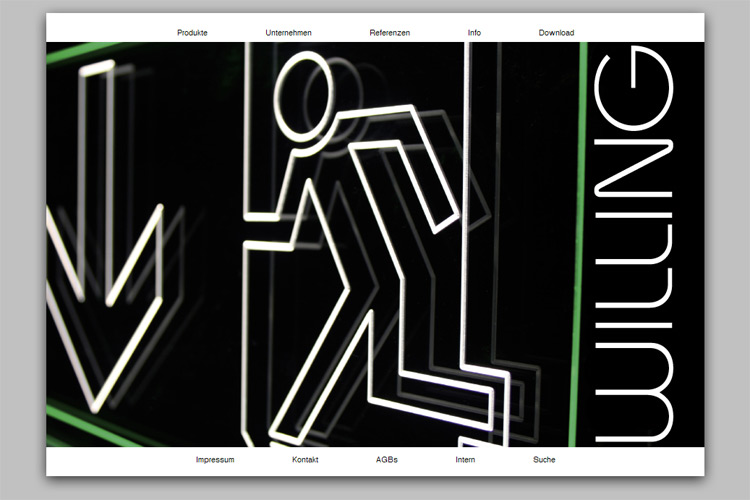
Task: Click the running man exit sign image
Action: (x=375, y=244)
